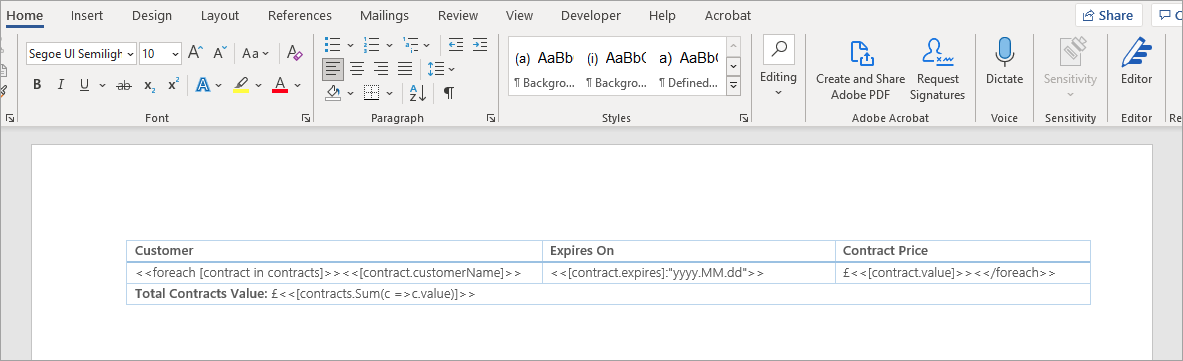Apply the 'a) AaBbC' Defined style
This screenshot has width=1183, height=361.
tap(687, 68)
